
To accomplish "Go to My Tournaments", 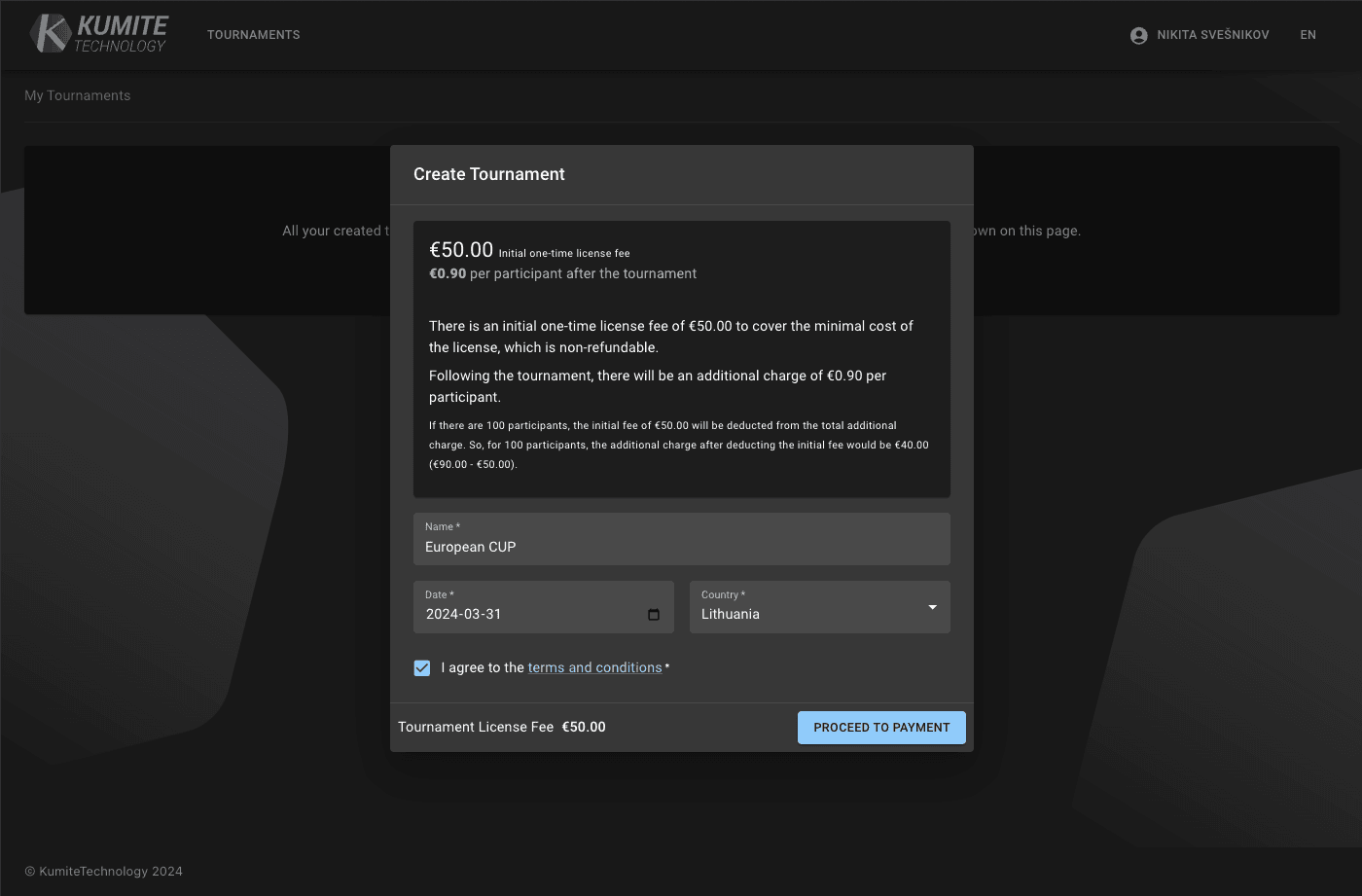I will coord(77,94).
